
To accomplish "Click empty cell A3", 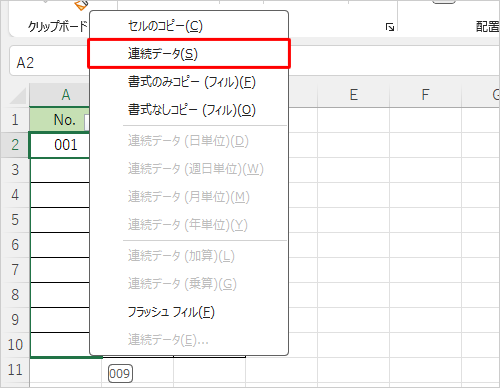I will (60, 170).
